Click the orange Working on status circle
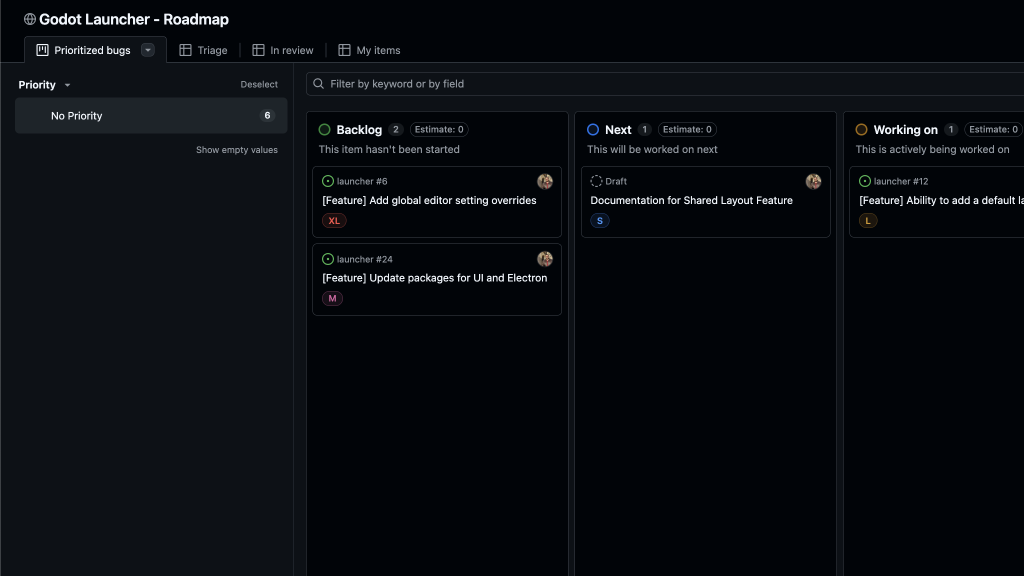 tap(861, 129)
